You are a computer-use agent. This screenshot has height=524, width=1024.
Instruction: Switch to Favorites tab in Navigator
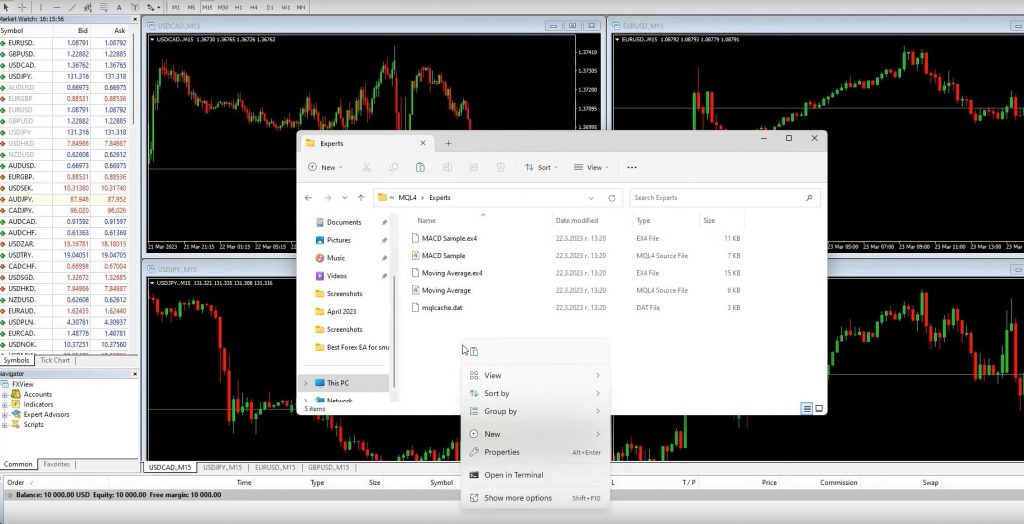tap(57, 465)
